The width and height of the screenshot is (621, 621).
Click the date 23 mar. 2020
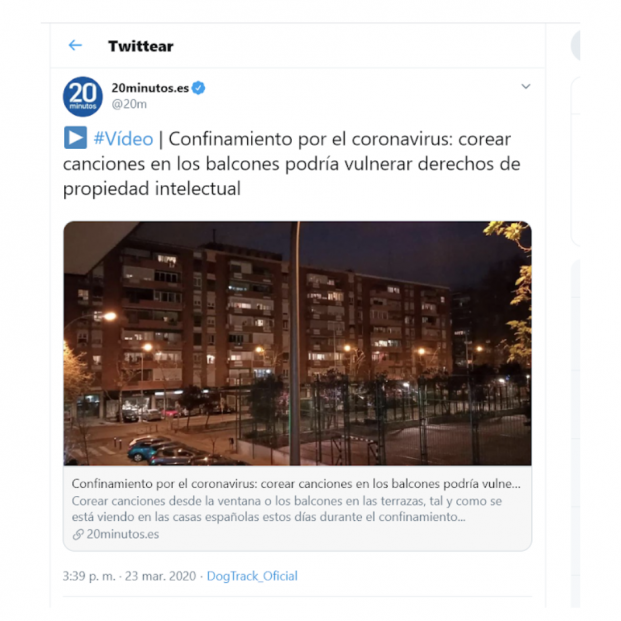160,576
